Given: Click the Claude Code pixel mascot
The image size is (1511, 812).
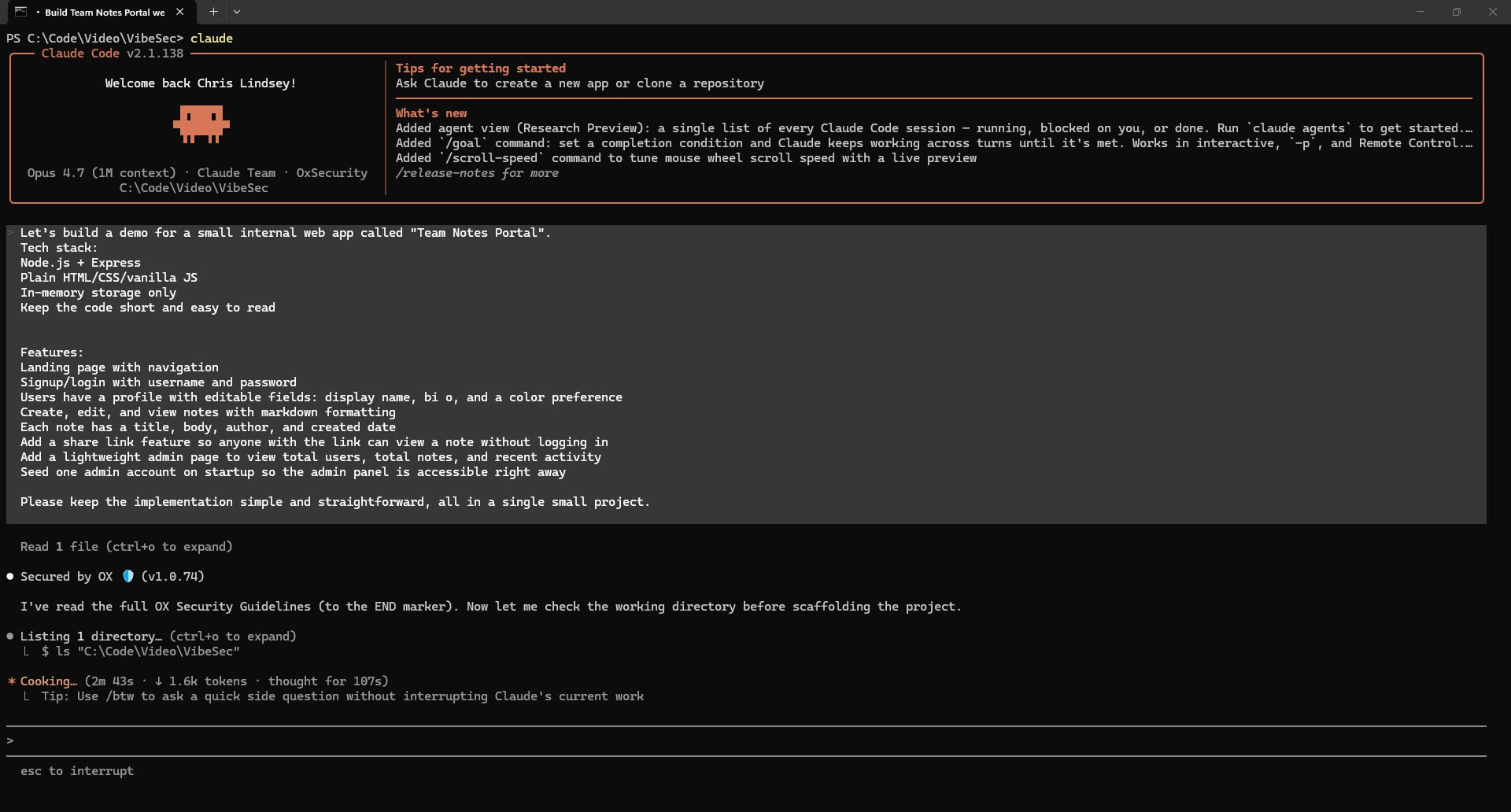Looking at the screenshot, I should (x=201, y=125).
